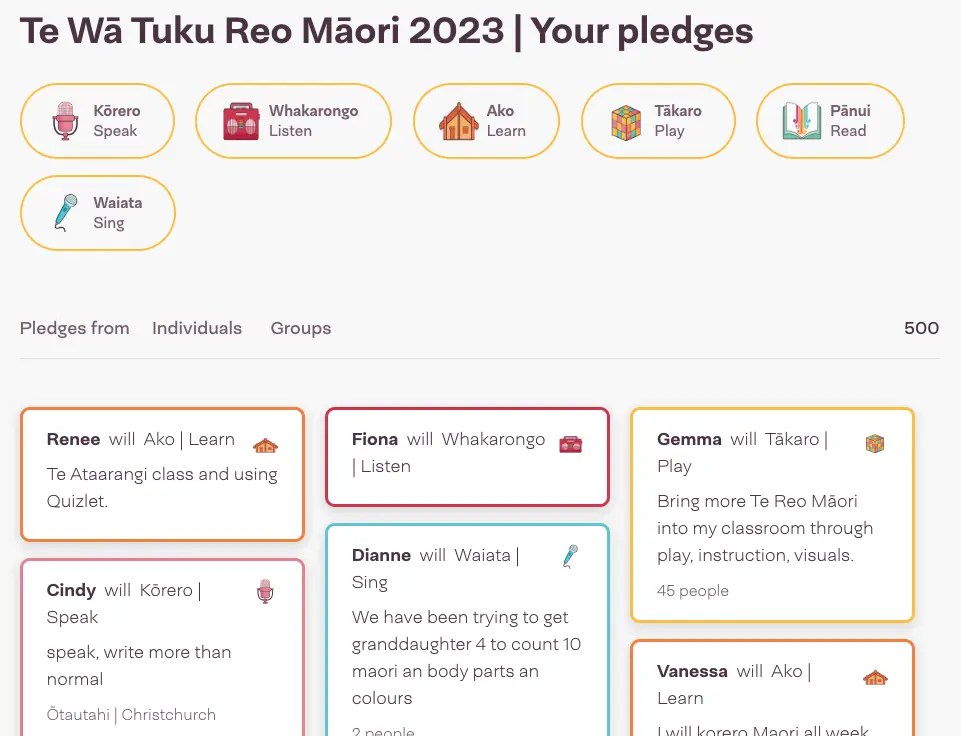
Task: Click the microphone icon on Cindy's pledge
Action: pos(265,591)
